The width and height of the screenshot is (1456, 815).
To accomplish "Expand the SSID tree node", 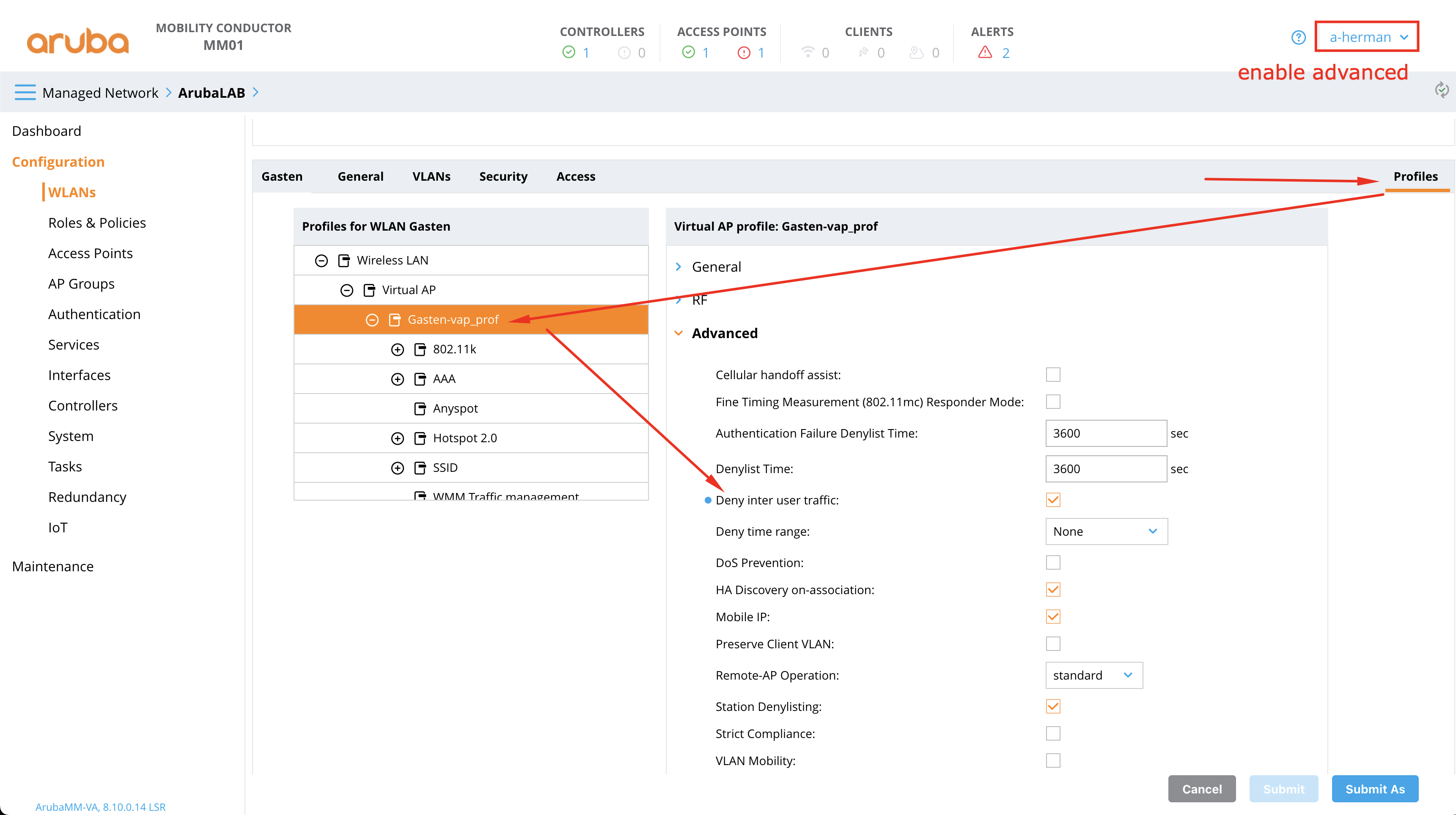I will (397, 468).
